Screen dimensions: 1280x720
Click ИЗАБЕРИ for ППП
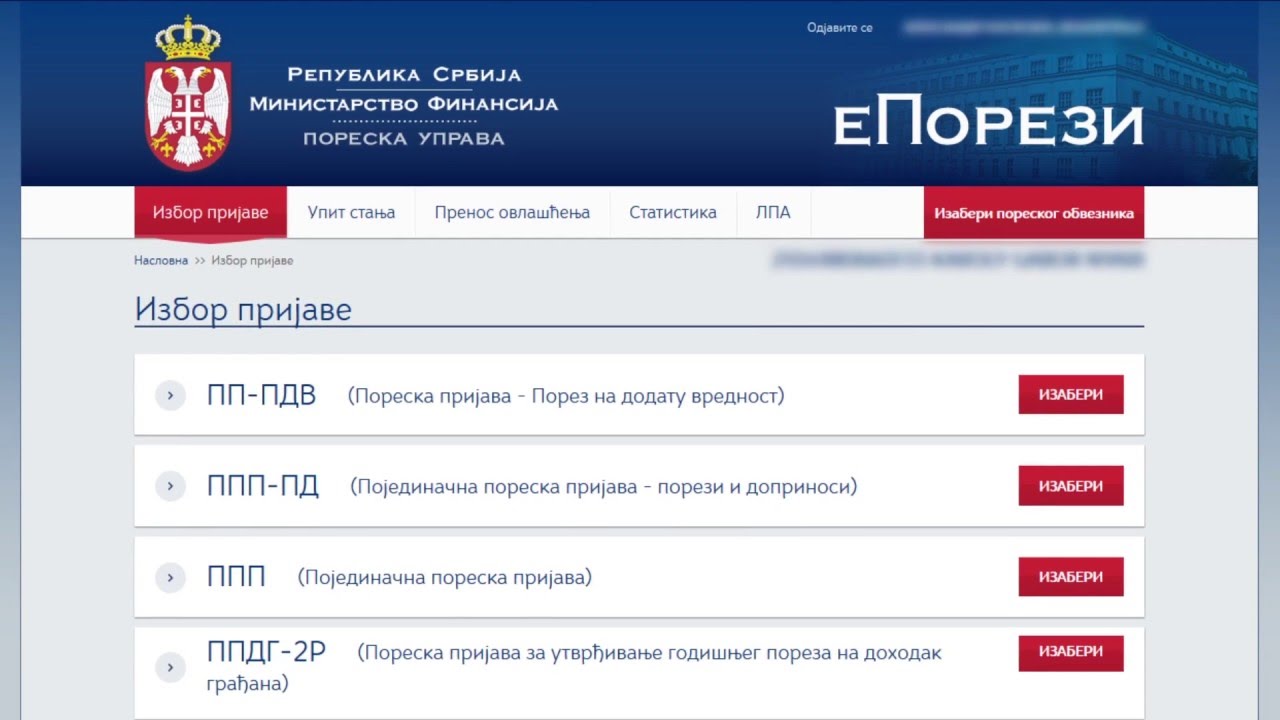pos(1071,577)
